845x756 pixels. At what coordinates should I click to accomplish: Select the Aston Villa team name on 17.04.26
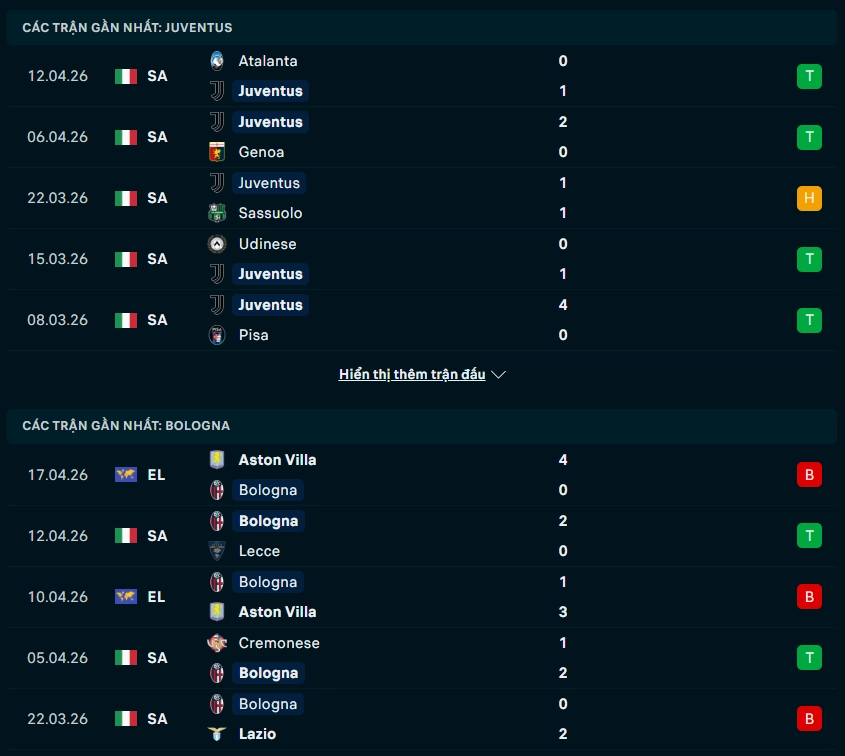click(x=277, y=460)
